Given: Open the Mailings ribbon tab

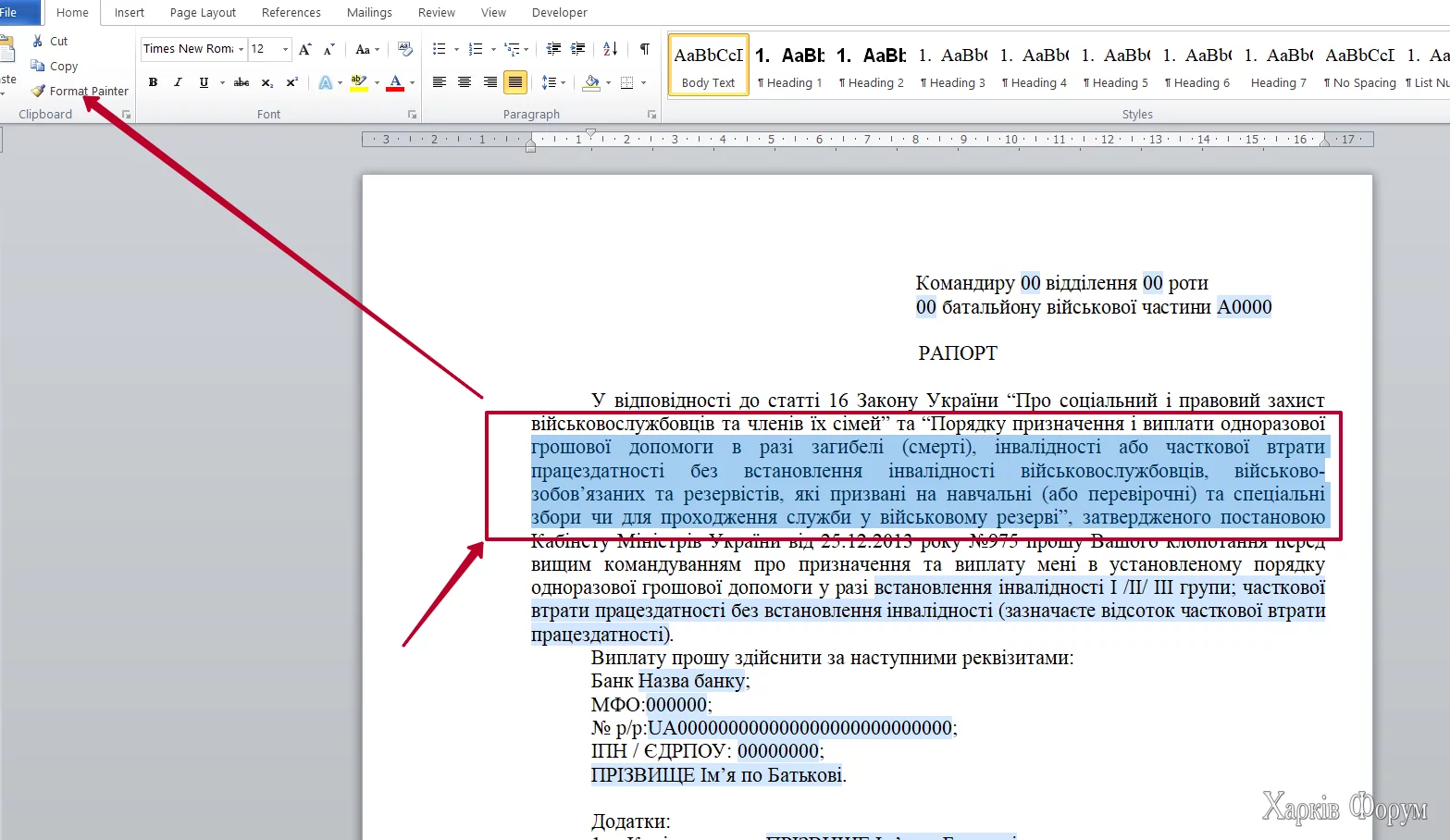Looking at the screenshot, I should coord(369,13).
